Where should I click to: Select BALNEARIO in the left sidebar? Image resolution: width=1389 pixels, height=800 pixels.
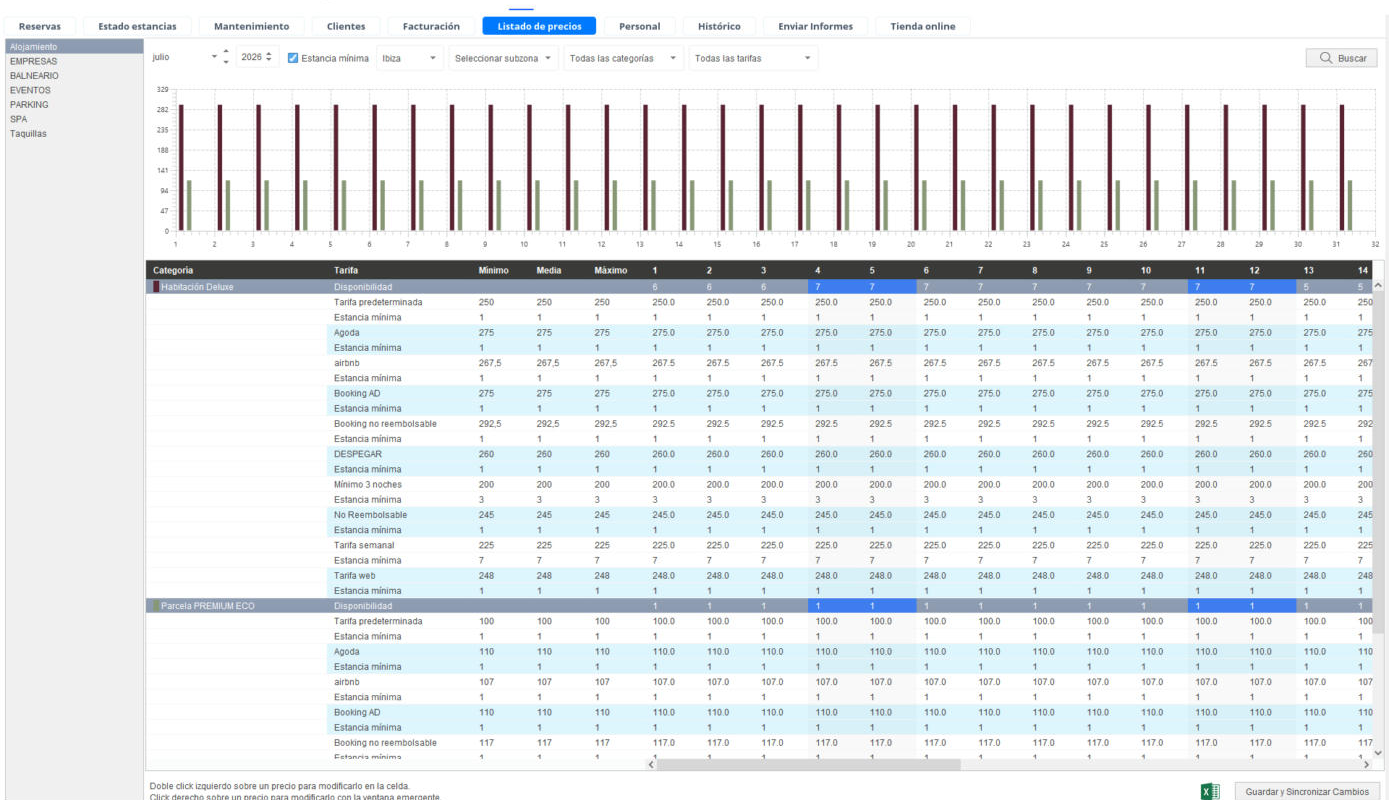(34, 76)
